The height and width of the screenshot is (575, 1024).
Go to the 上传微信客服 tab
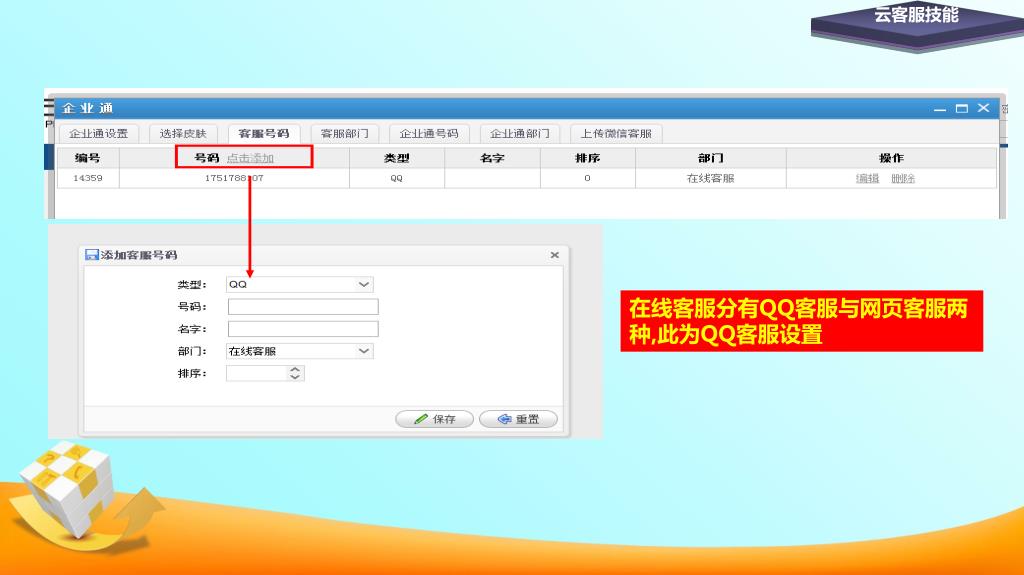616,133
